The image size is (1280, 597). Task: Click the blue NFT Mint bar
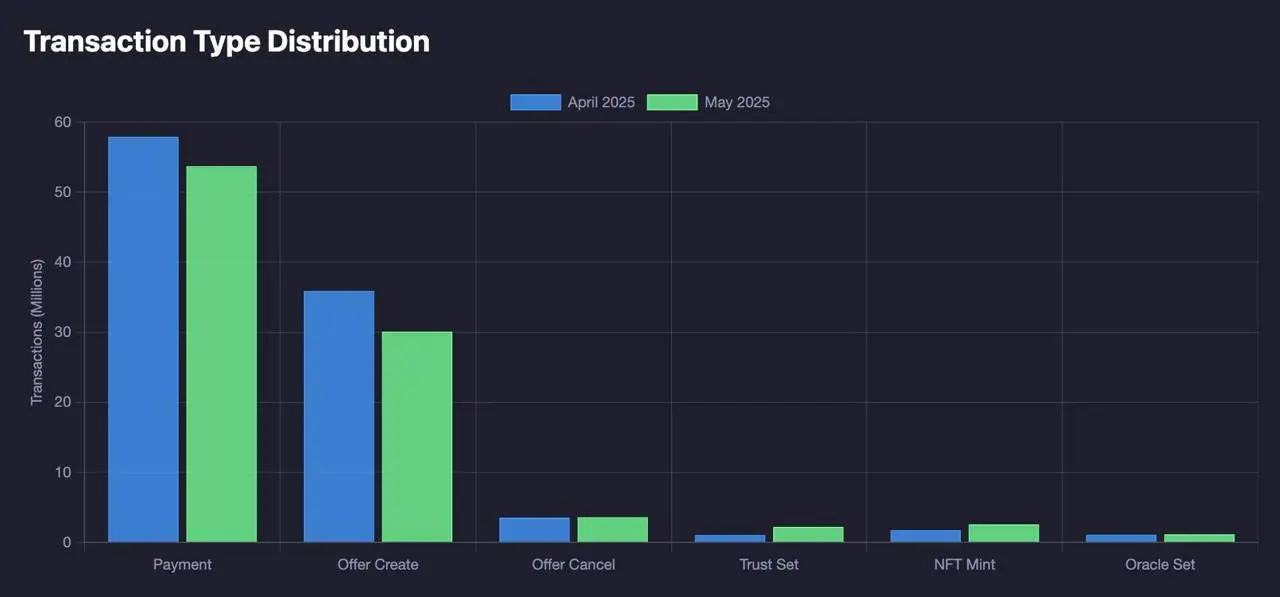pyautogui.click(x=925, y=536)
